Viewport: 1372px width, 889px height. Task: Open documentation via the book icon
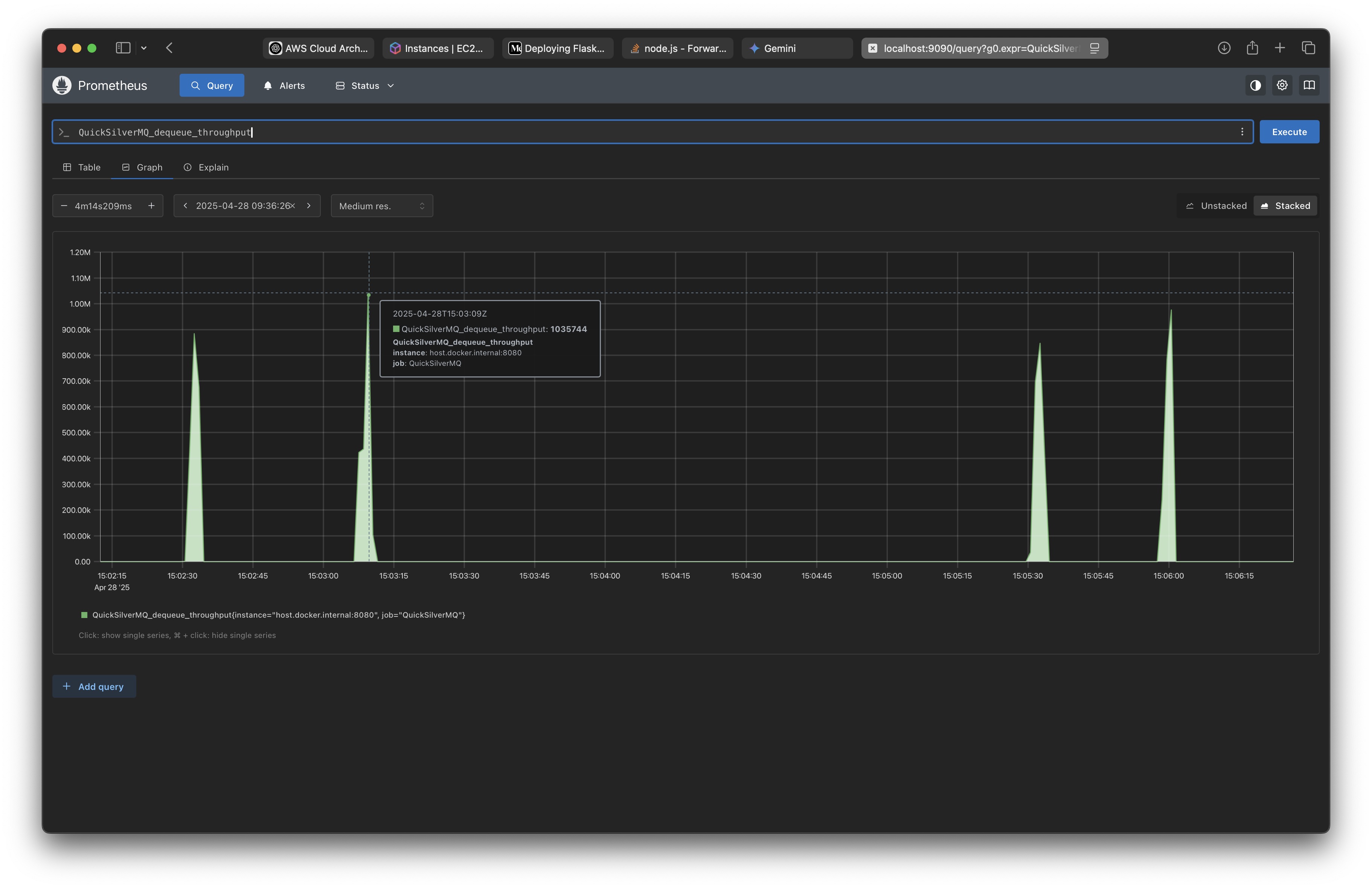click(1309, 85)
